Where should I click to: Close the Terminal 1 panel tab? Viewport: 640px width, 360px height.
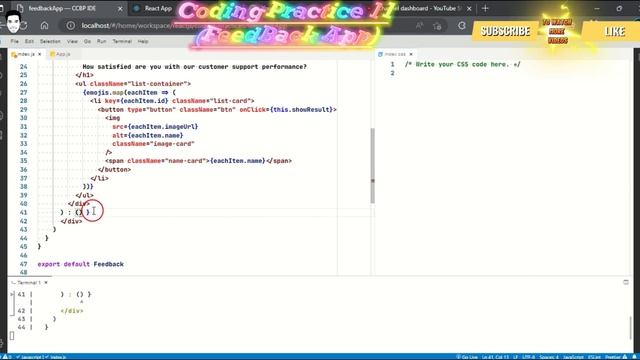click(x=46, y=282)
